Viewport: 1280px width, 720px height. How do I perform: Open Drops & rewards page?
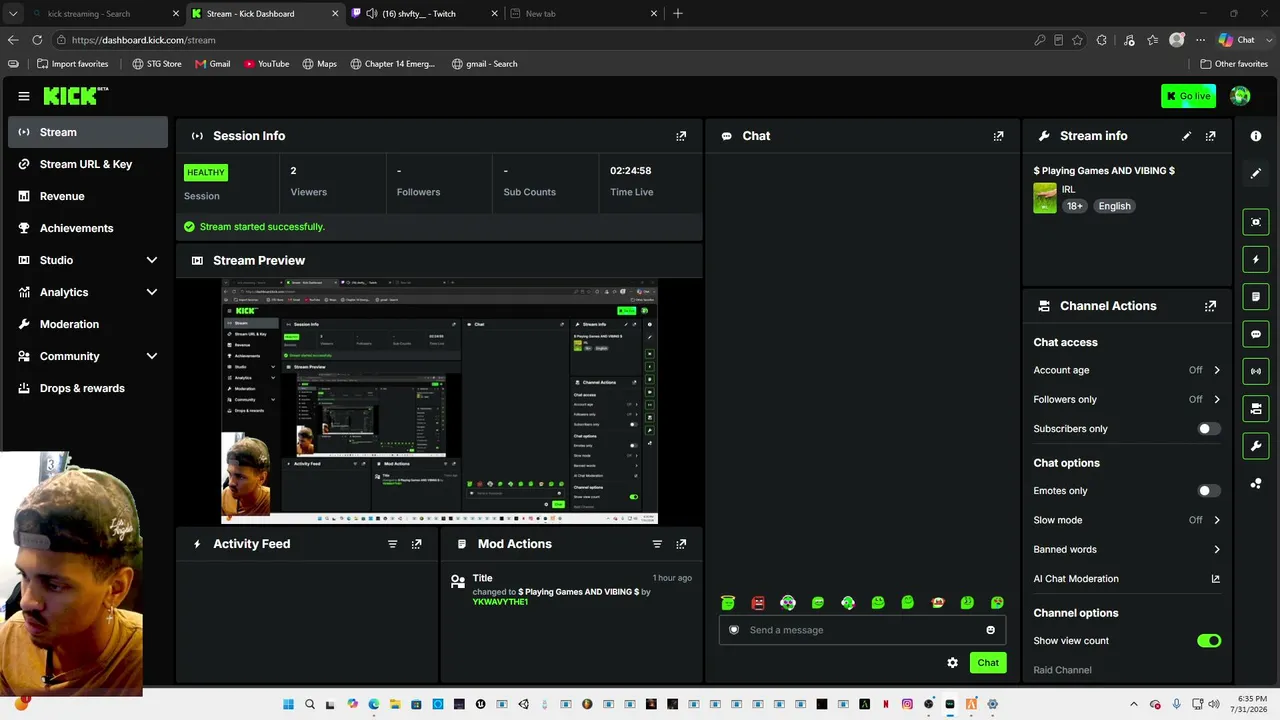(88, 388)
